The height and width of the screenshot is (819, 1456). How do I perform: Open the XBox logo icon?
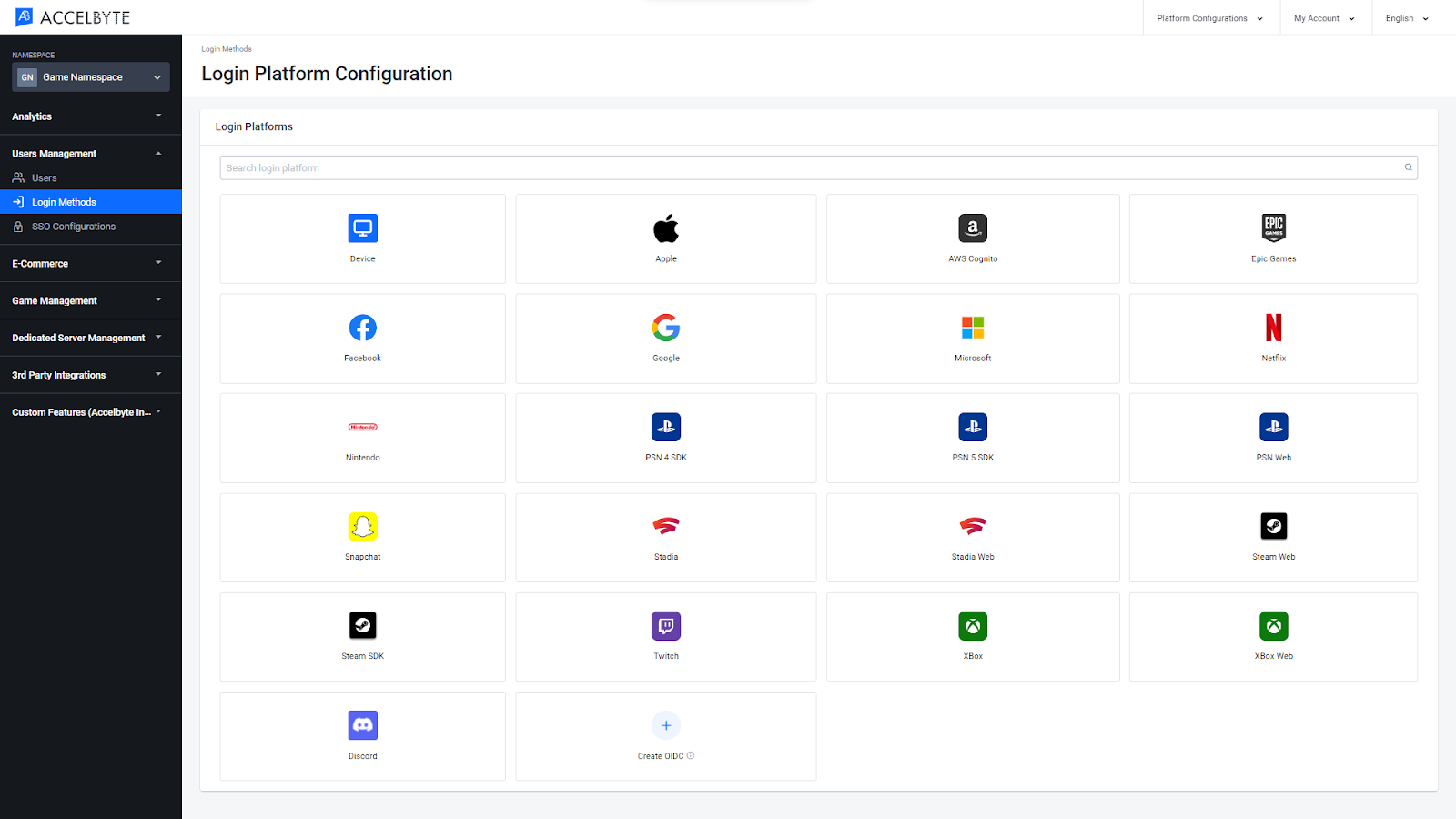(973, 625)
